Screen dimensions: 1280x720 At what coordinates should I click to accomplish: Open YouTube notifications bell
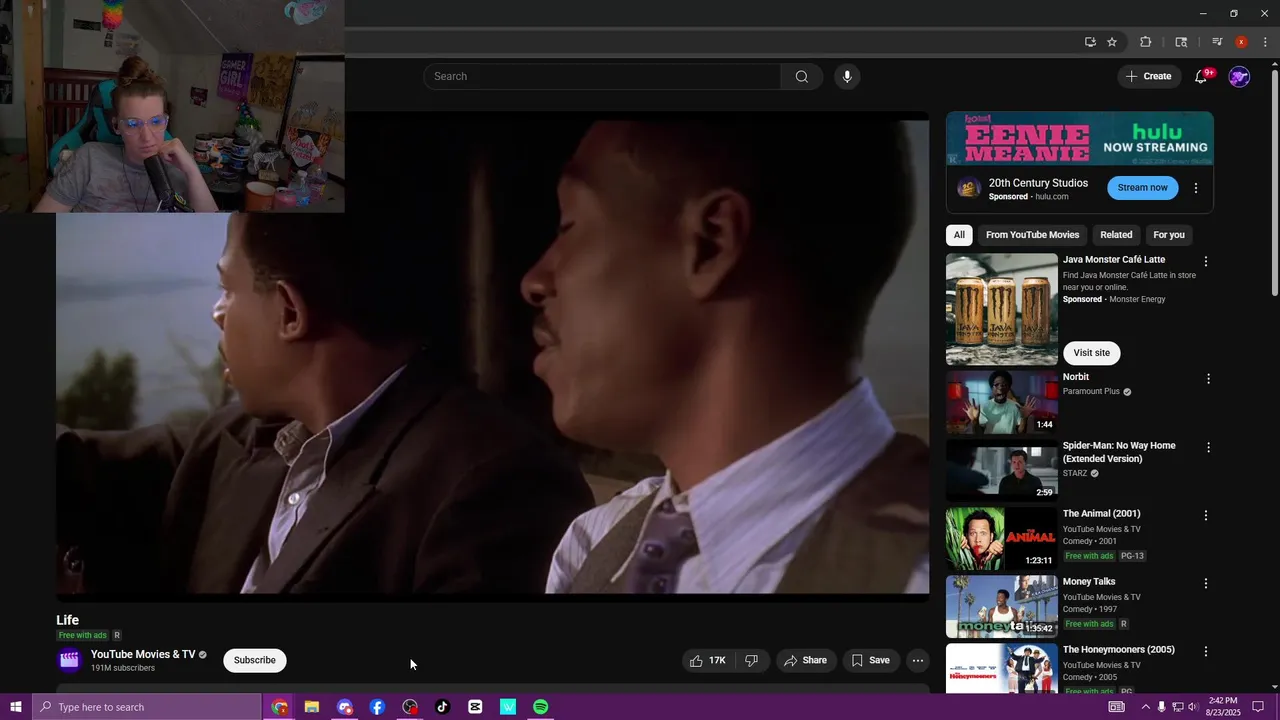point(1201,77)
